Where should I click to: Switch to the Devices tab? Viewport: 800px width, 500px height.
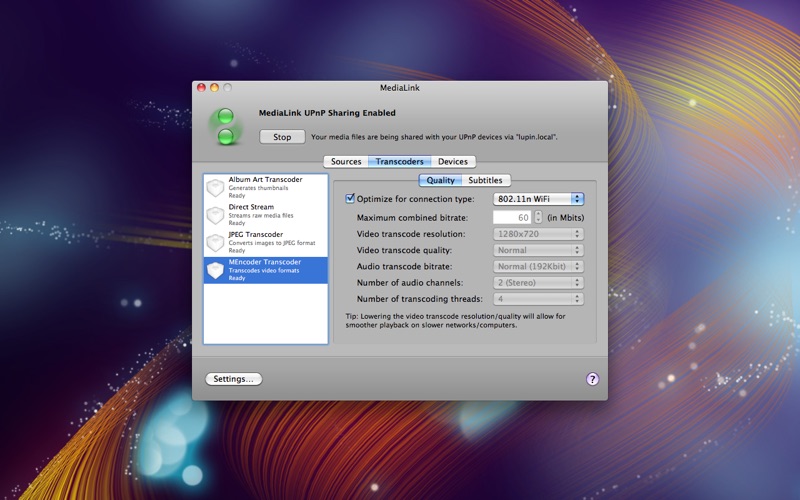click(452, 161)
